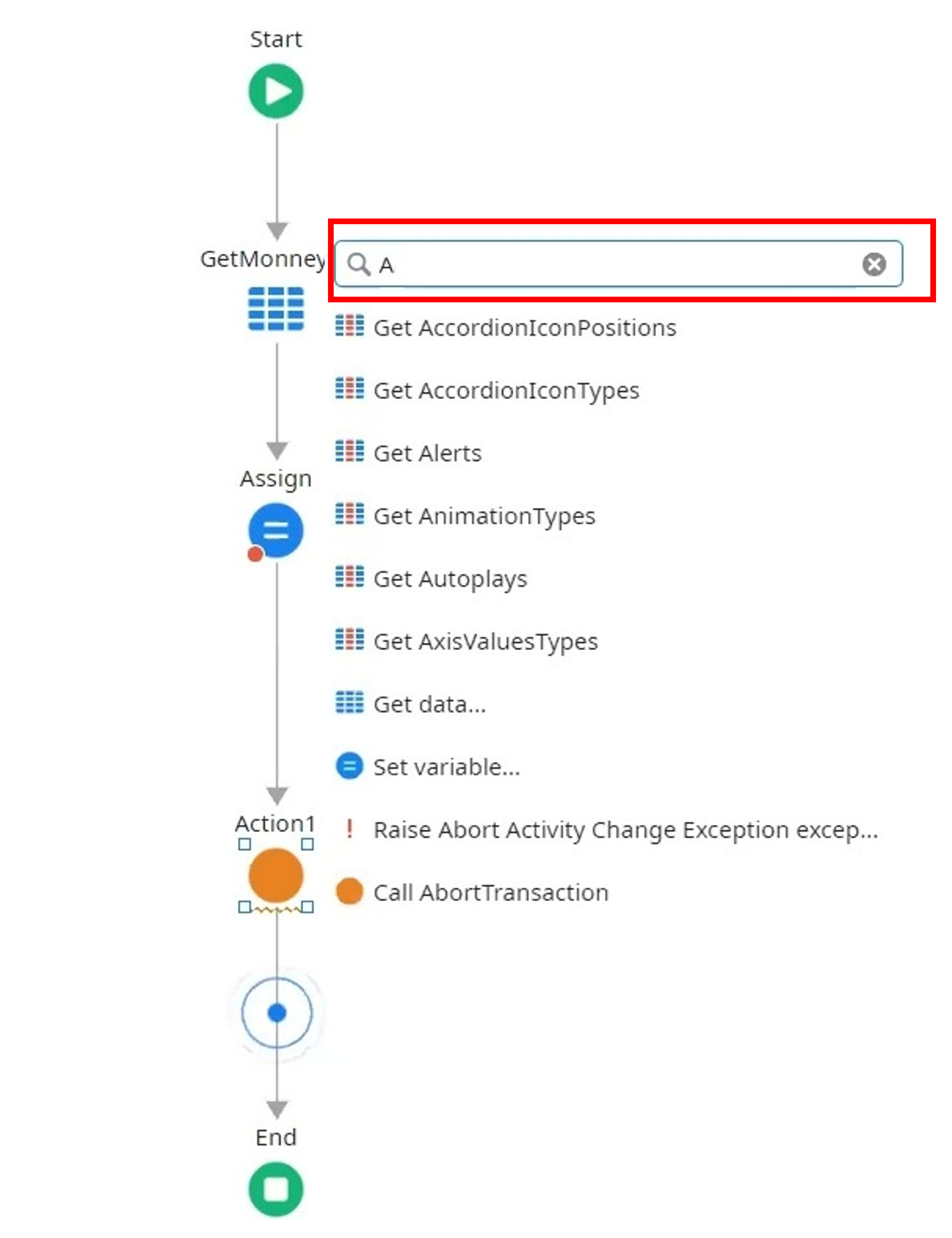
Task: Click the green End node icon
Action: (x=276, y=1189)
